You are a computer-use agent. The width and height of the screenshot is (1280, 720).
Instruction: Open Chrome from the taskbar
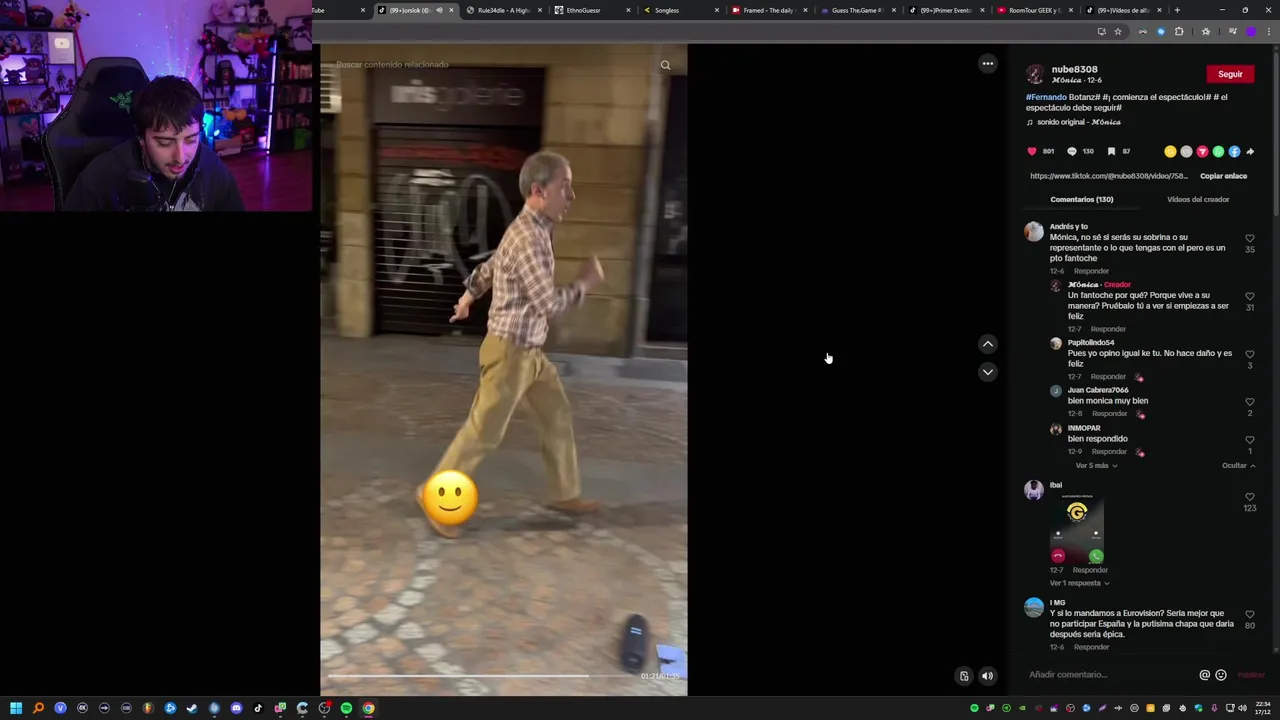368,708
